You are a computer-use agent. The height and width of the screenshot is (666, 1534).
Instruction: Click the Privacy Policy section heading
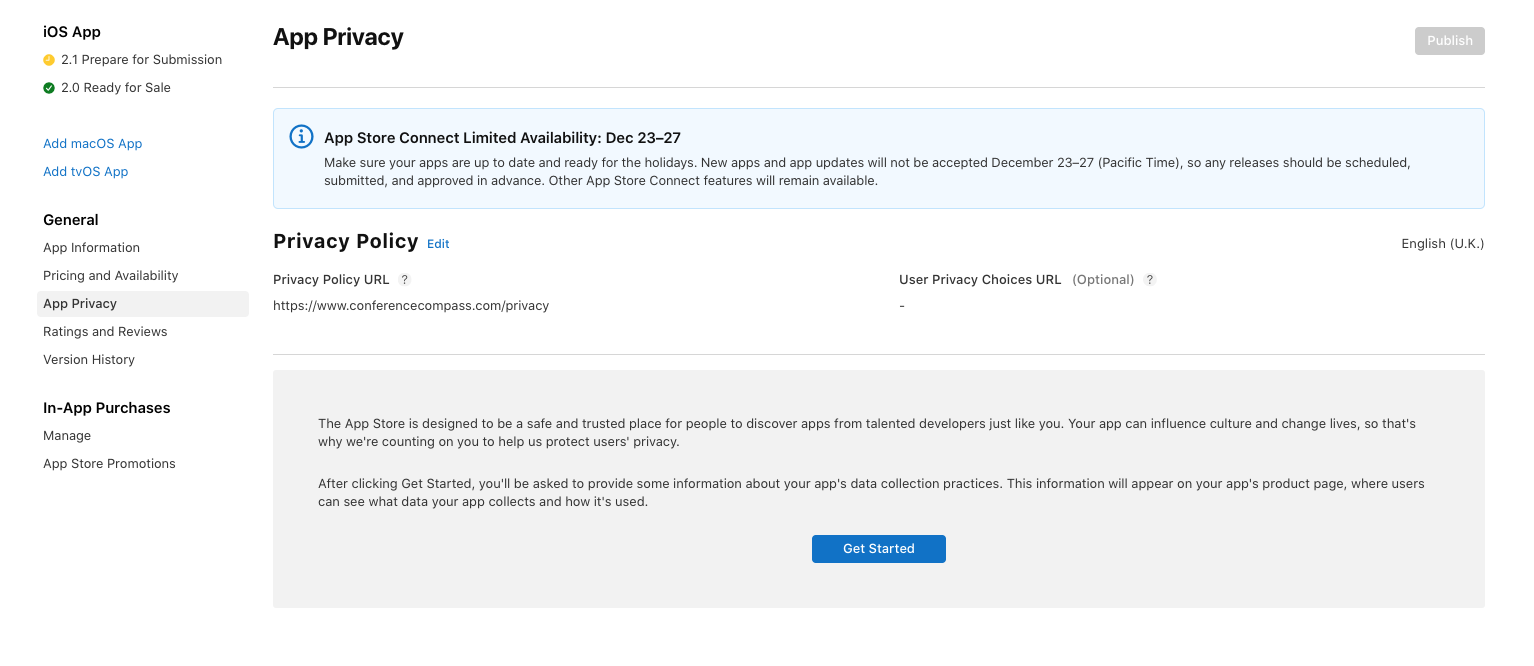346,241
